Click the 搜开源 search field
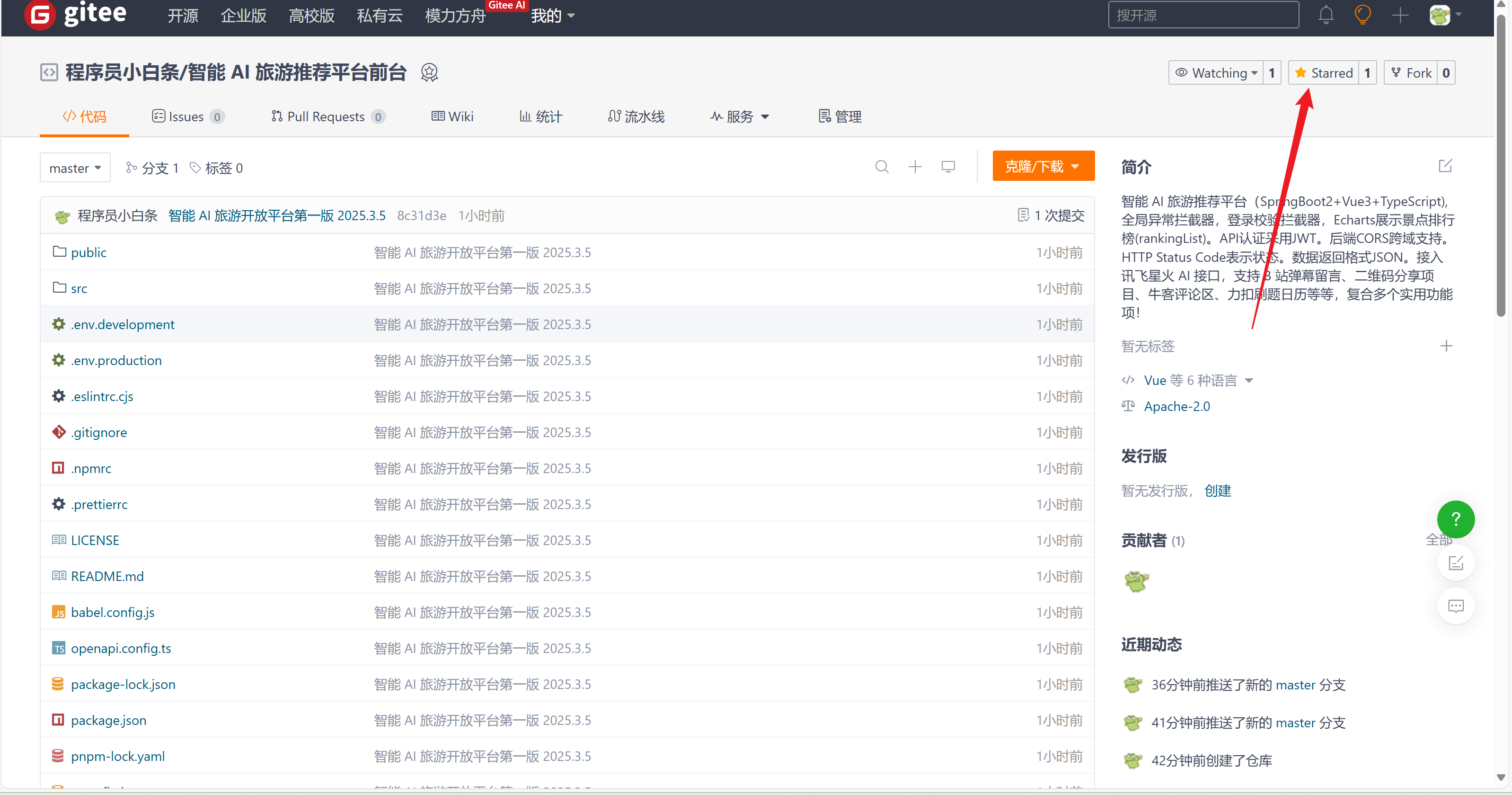Viewport: 1512px width, 795px height. coord(1203,15)
